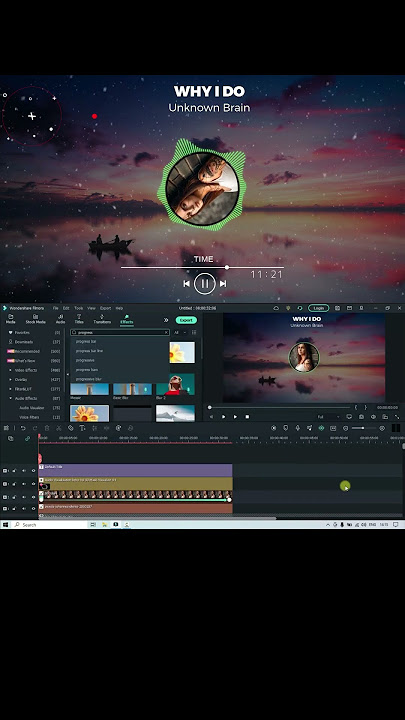The image size is (405, 720).
Task: Play the preview with the play button
Action: [x=235, y=417]
